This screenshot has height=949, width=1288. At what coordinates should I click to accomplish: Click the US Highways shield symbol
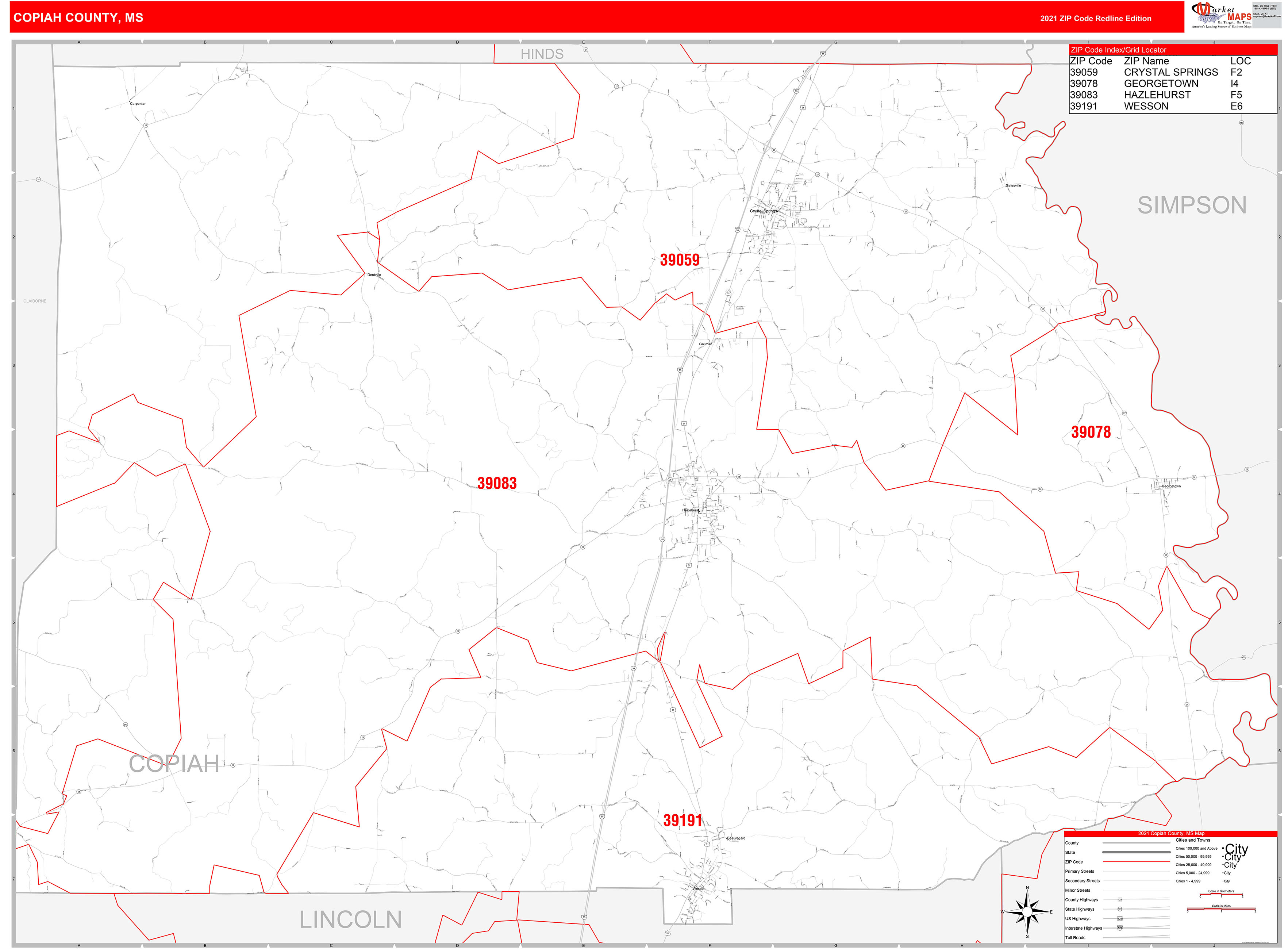(1120, 919)
